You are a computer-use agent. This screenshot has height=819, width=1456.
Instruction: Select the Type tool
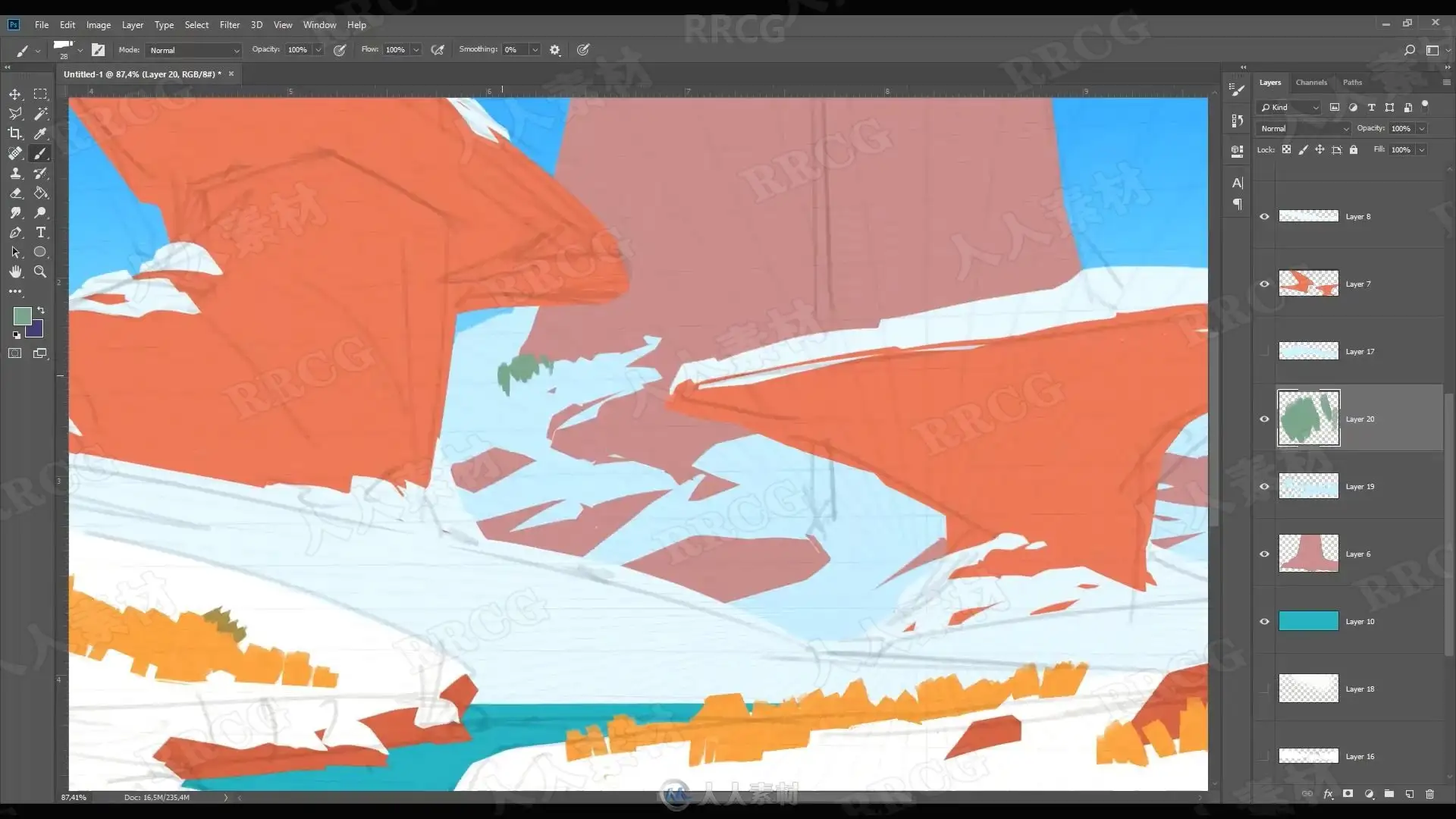[x=40, y=232]
